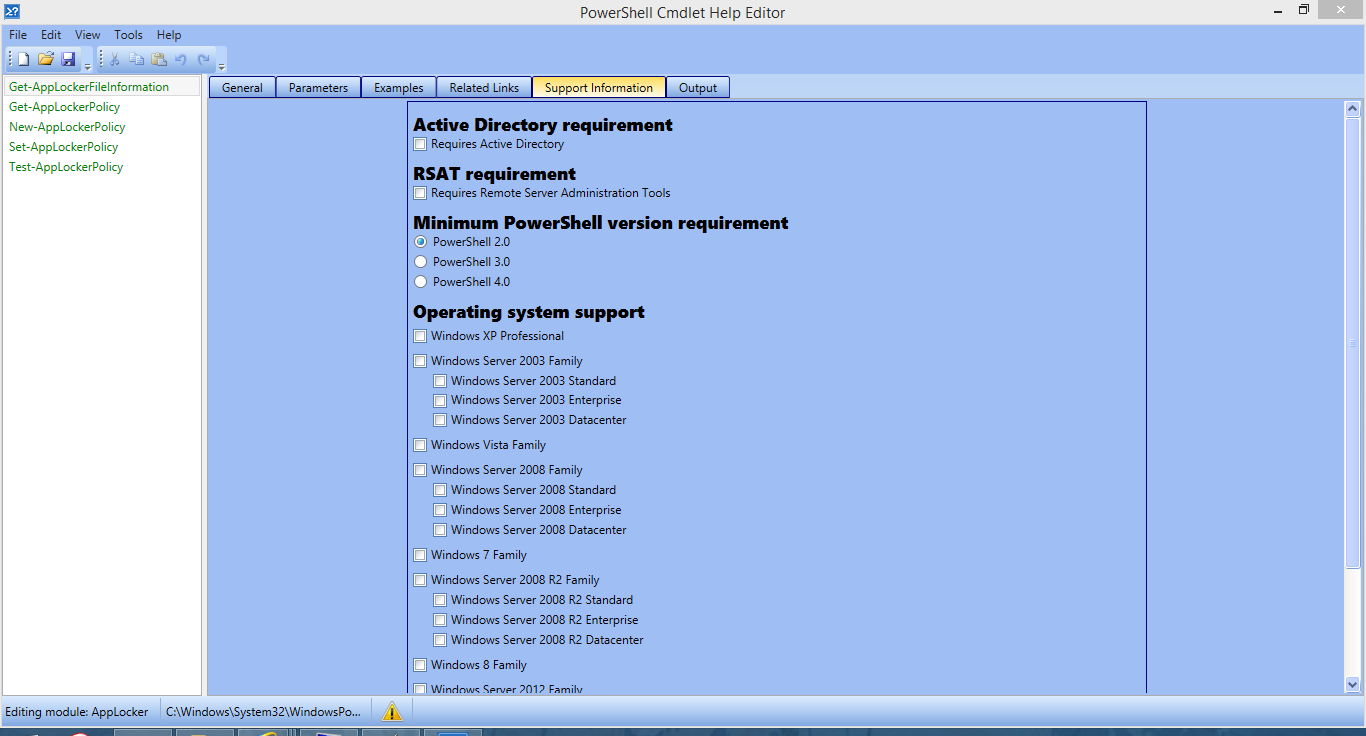
Task: Switch to the Related Links tab
Action: (x=484, y=87)
